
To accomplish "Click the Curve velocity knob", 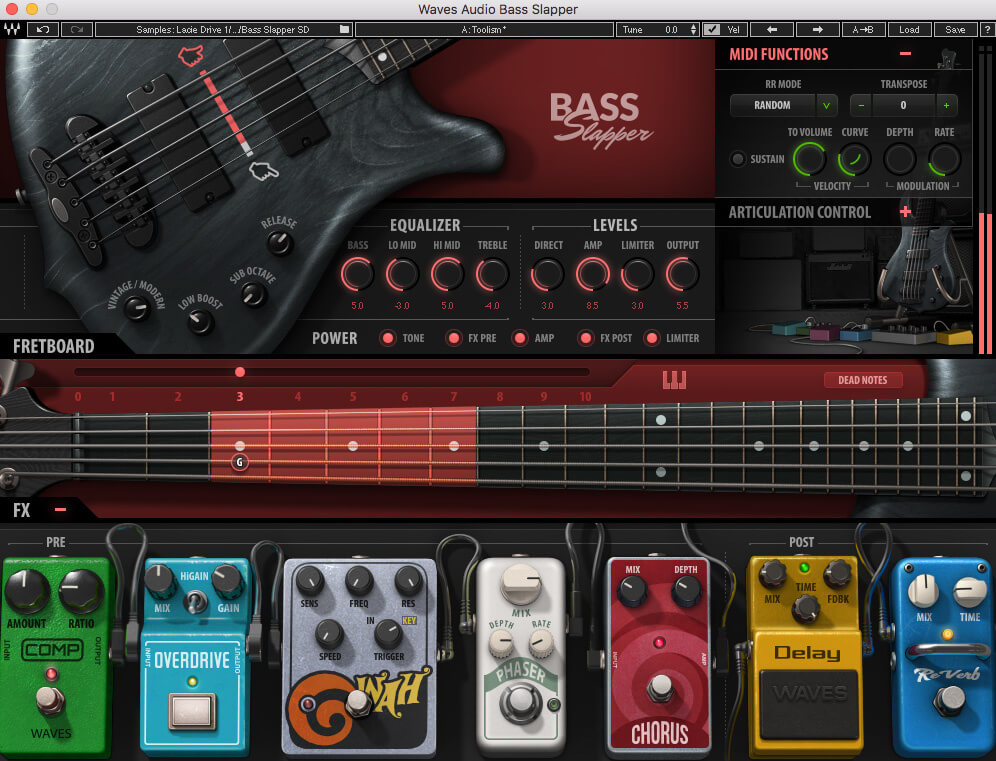I will tap(854, 159).
